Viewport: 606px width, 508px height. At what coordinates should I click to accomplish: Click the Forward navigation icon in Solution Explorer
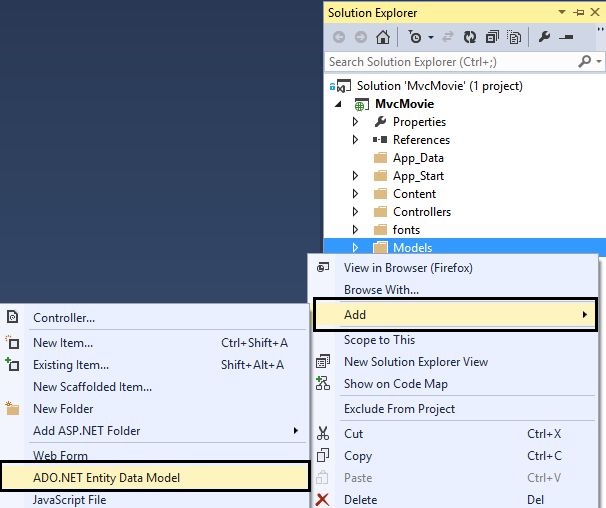tap(361, 38)
